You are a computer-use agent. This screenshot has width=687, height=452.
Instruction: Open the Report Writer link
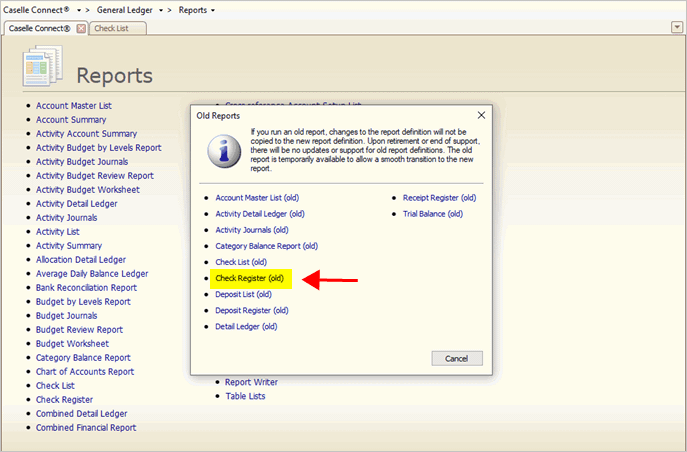click(x=251, y=382)
